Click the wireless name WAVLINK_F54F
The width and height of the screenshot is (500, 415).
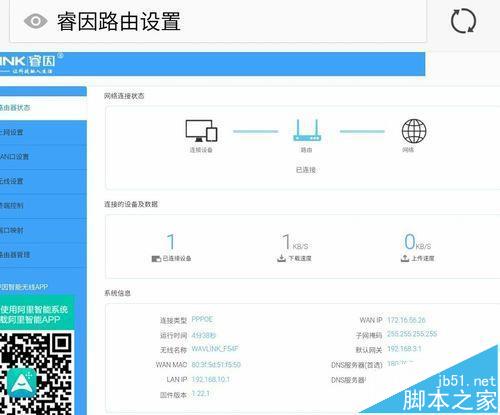215,349
